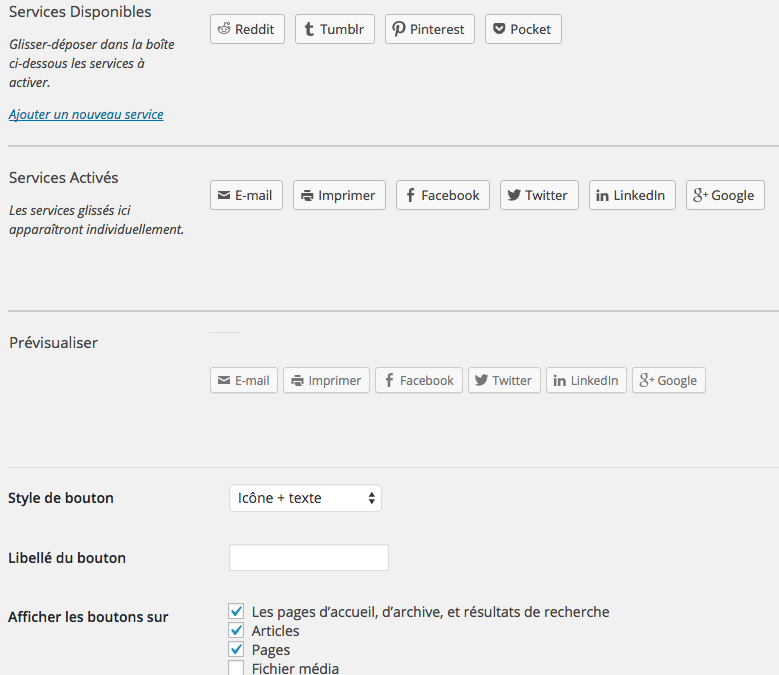Click the E-mail envelope icon in Services Activés
This screenshot has height=675, width=779.
point(224,195)
